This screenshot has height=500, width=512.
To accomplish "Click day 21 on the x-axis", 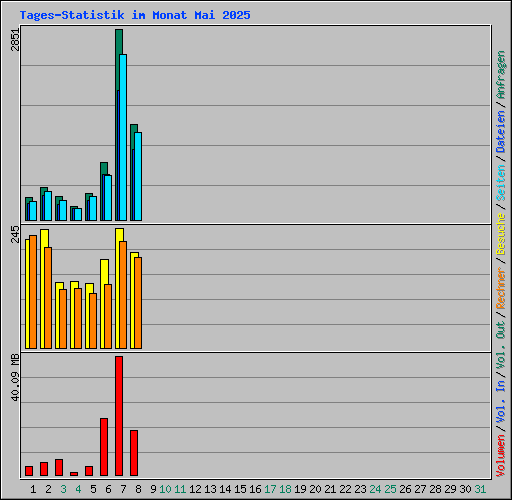I will (330, 489).
